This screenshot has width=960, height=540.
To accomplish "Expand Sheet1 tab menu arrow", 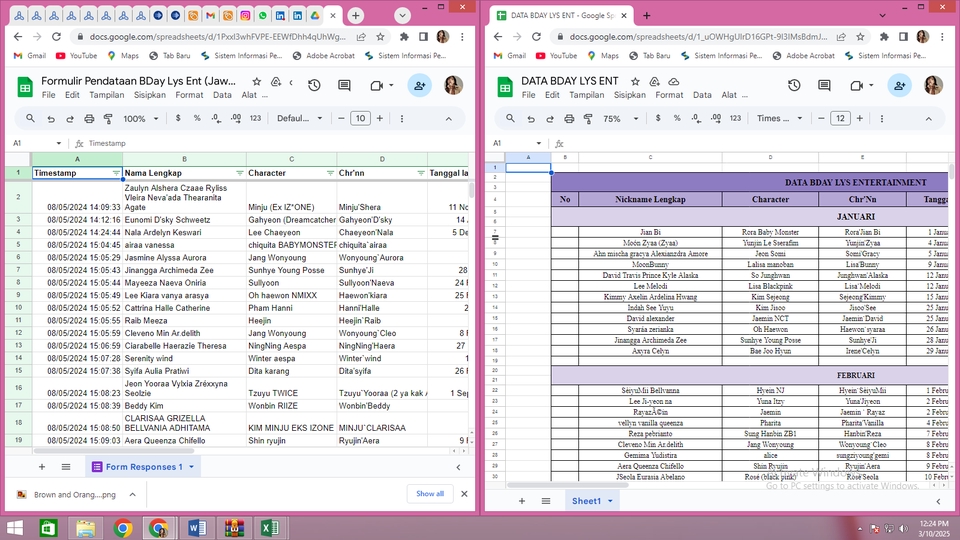I will tap(610, 501).
